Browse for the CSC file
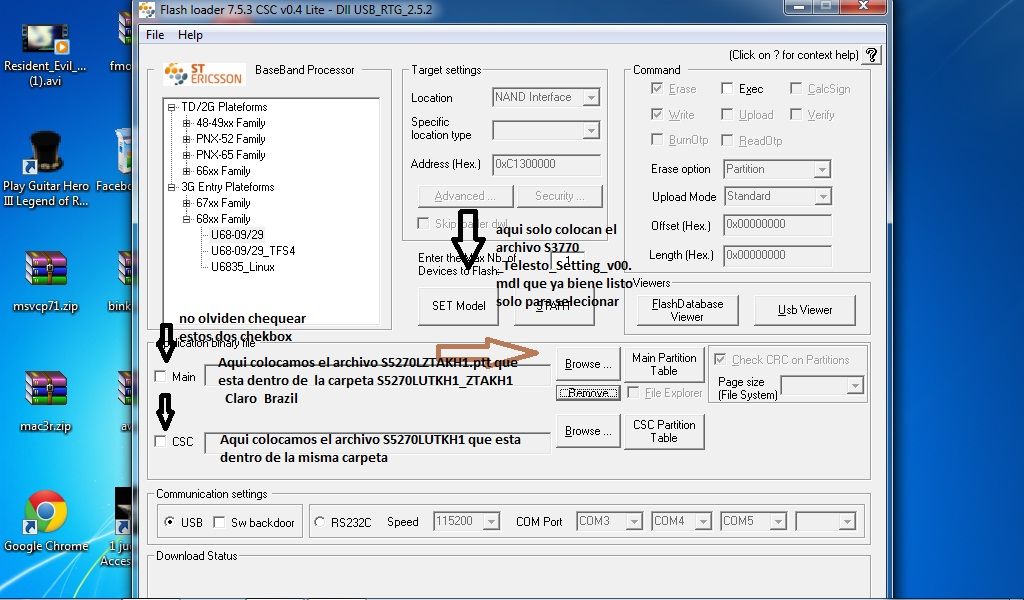Image resolution: width=1024 pixels, height=600 pixels. 588,431
